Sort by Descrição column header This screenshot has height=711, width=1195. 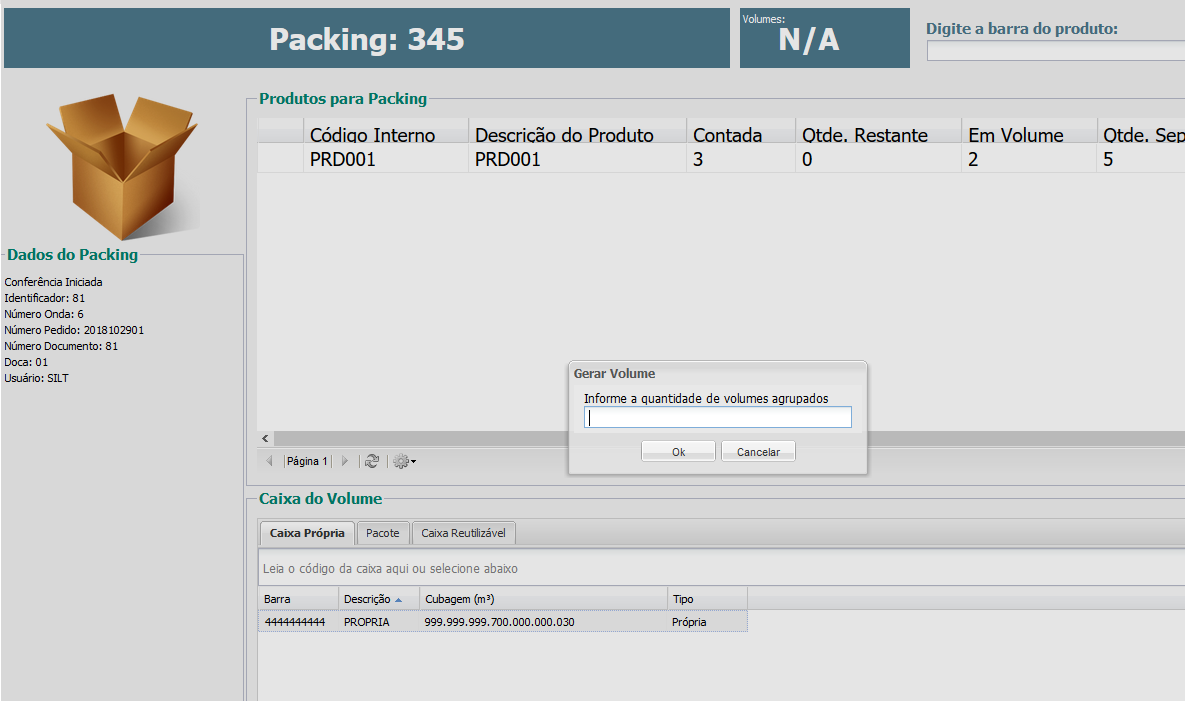pos(379,599)
